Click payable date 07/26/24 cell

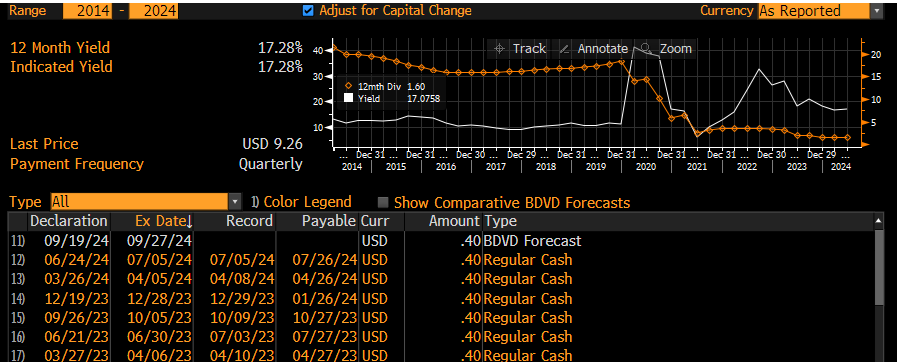(324, 260)
